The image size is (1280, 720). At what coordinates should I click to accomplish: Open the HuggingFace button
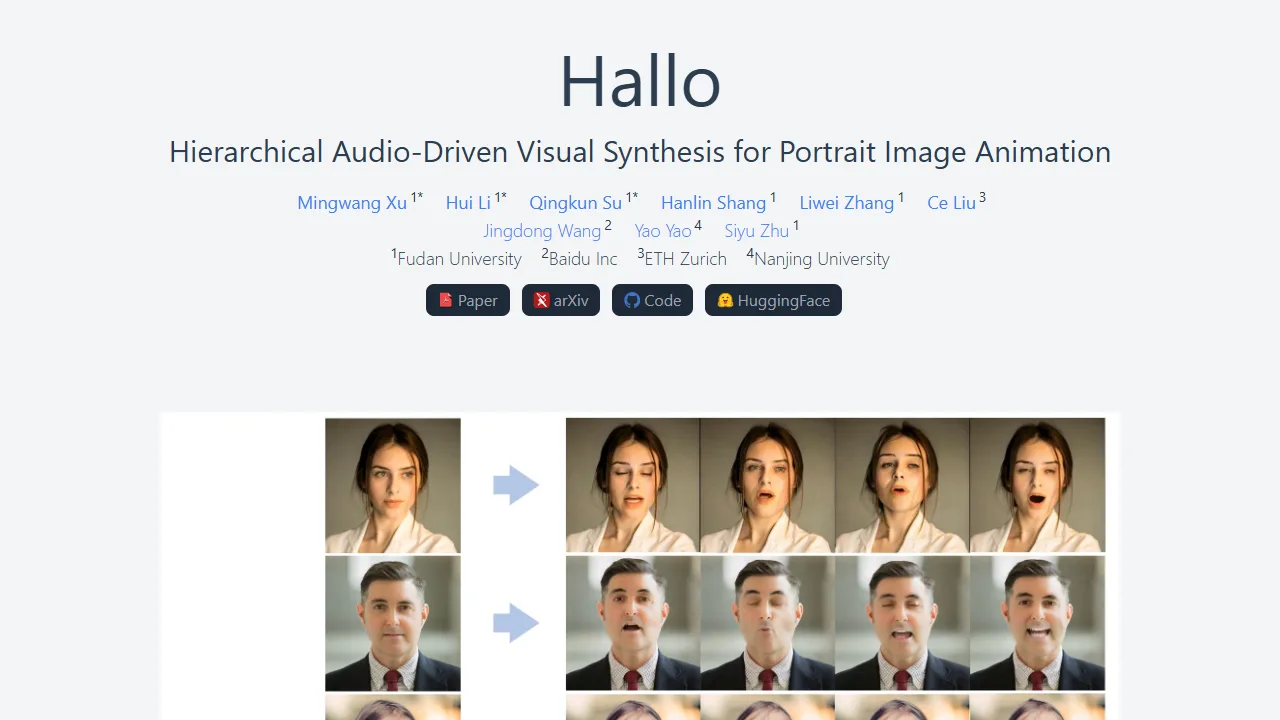tap(773, 300)
